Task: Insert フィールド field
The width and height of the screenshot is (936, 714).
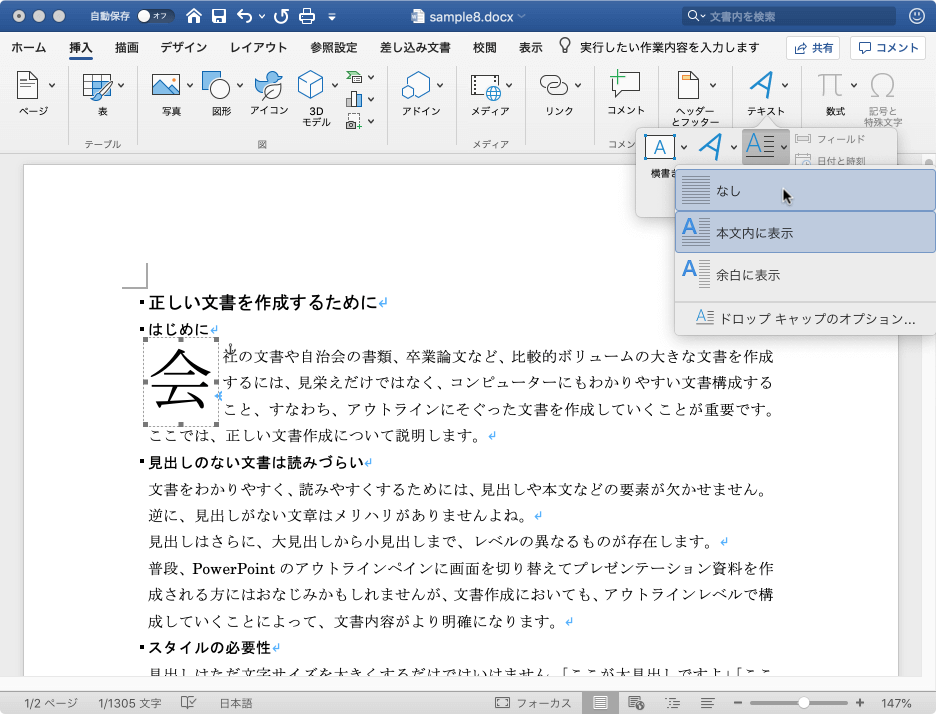Action: [830, 139]
